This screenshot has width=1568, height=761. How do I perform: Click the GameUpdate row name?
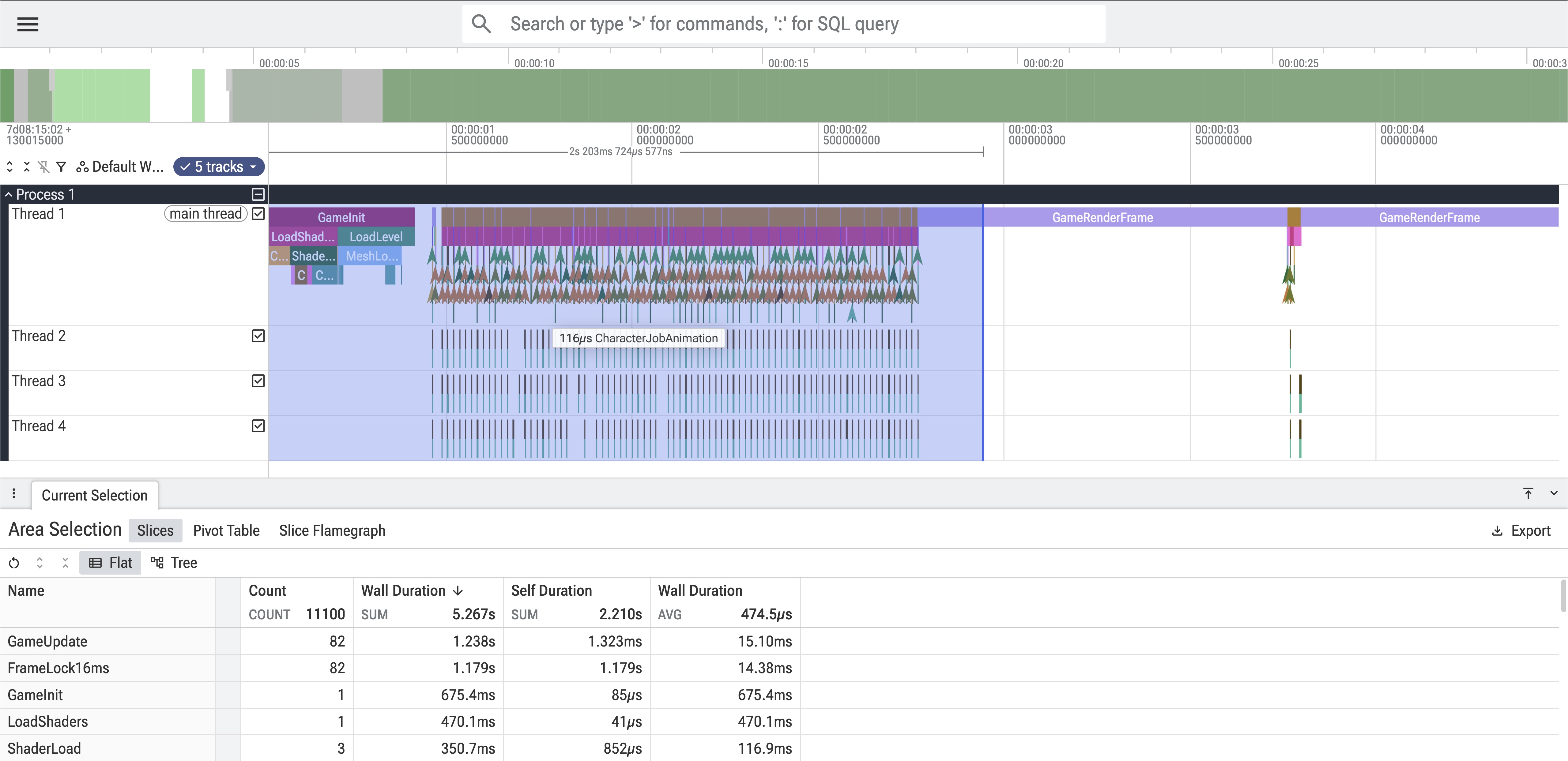click(x=47, y=641)
